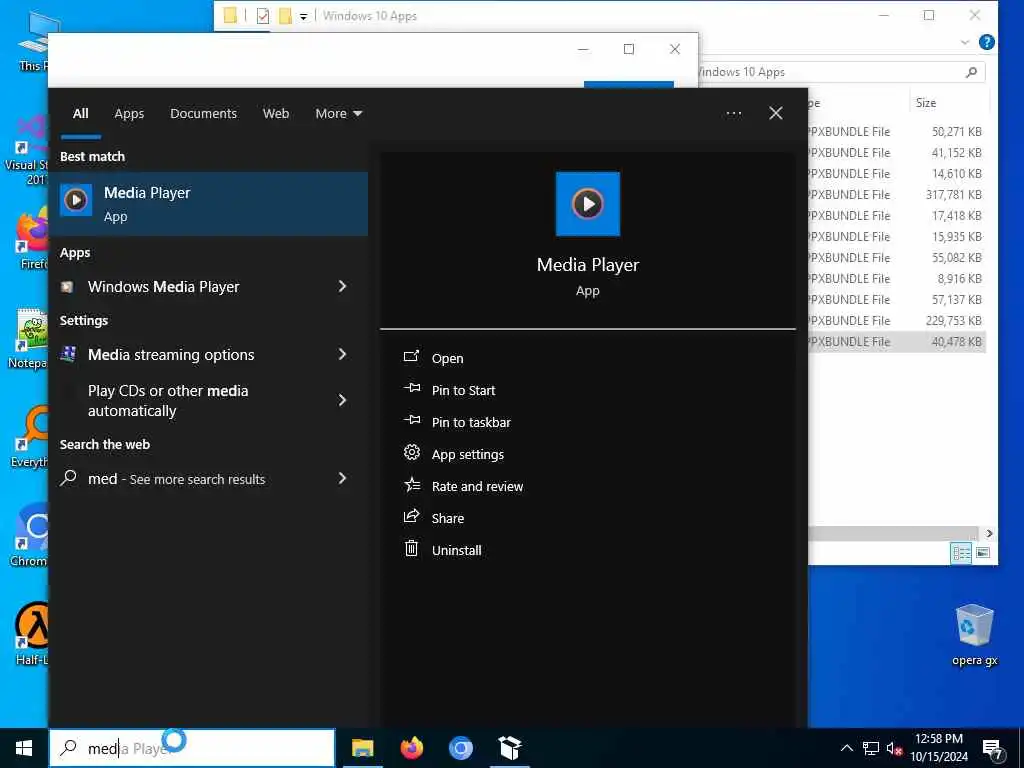Collapse Explorer ribbon chevron
Viewport: 1024px width, 768px height.
tap(965, 42)
